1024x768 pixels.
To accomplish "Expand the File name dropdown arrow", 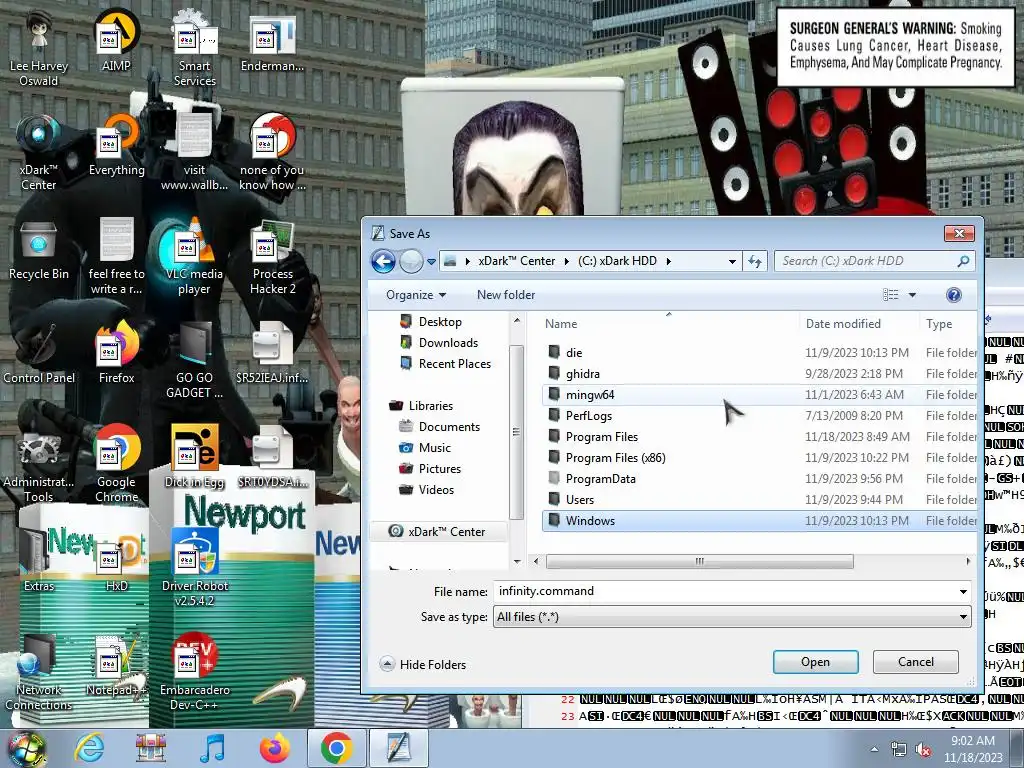I will (x=963, y=592).
